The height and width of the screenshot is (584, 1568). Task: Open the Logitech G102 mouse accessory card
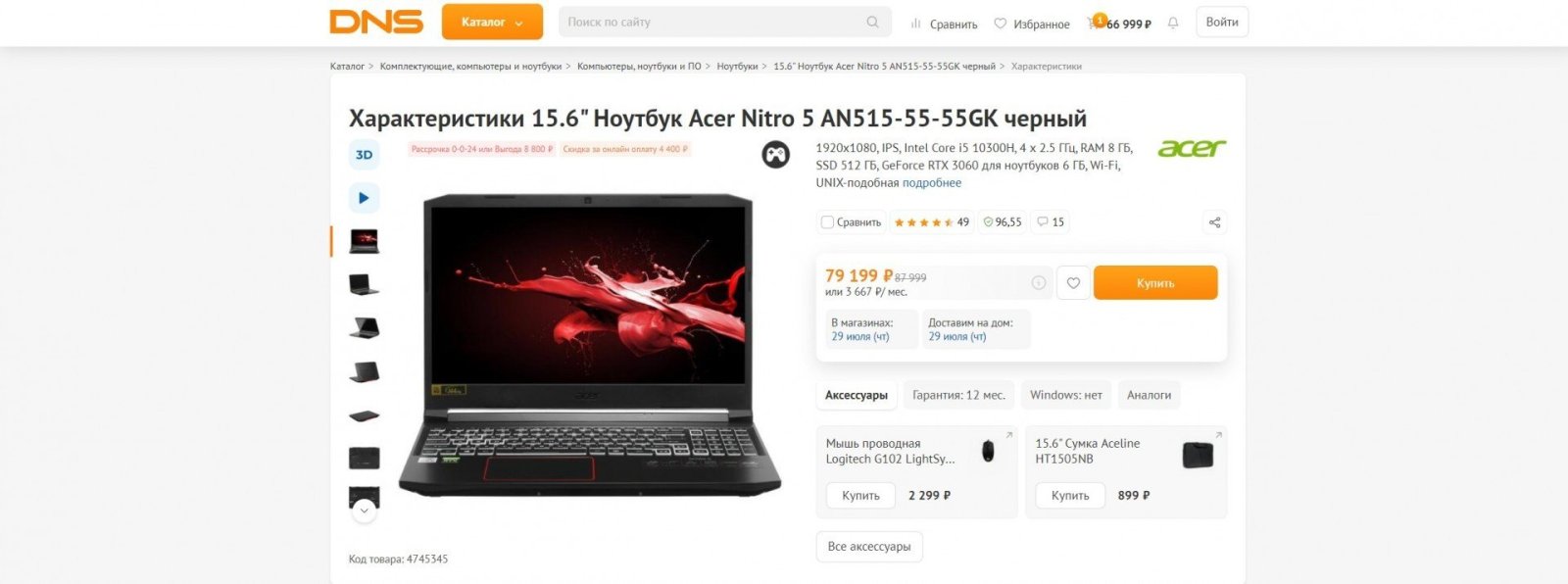[916, 471]
